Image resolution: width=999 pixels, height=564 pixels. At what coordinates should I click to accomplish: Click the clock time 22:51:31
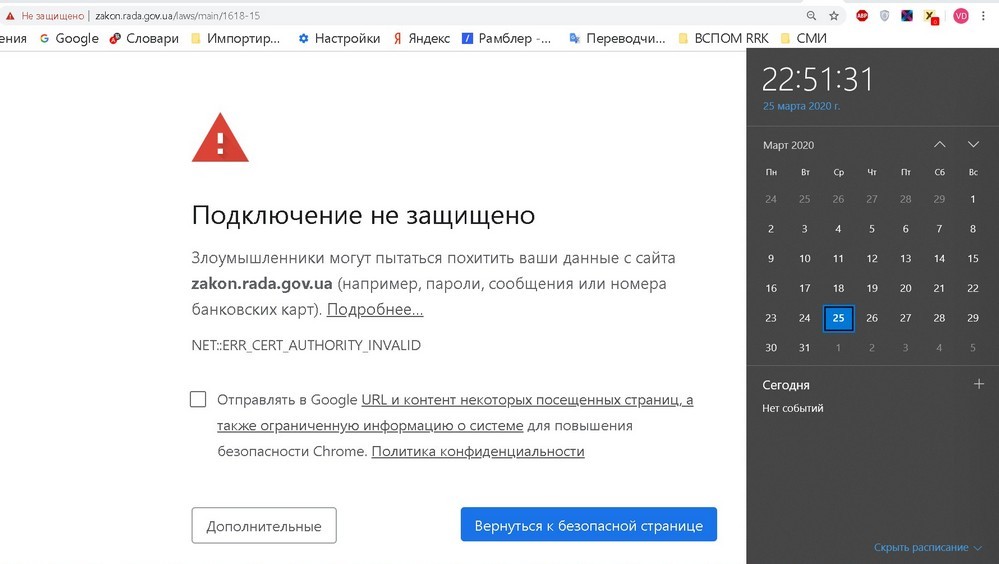817,80
